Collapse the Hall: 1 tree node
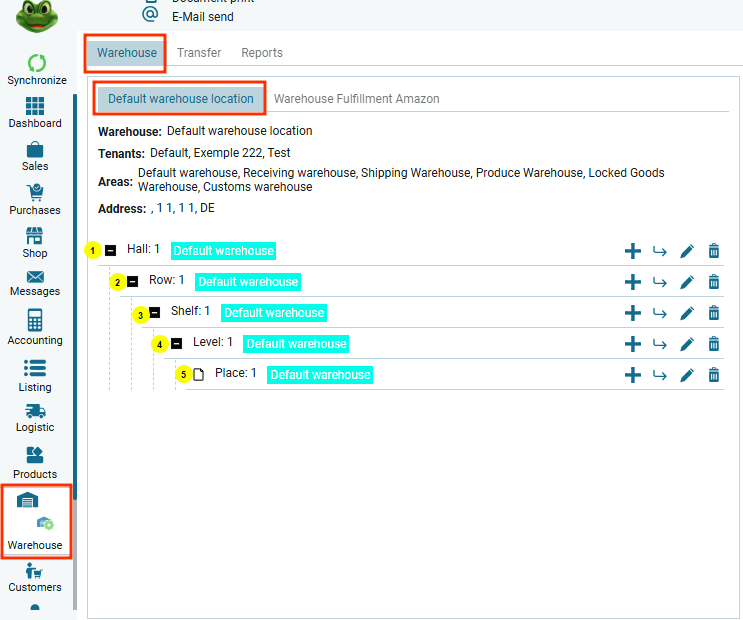The height and width of the screenshot is (620, 743). click(x=111, y=251)
